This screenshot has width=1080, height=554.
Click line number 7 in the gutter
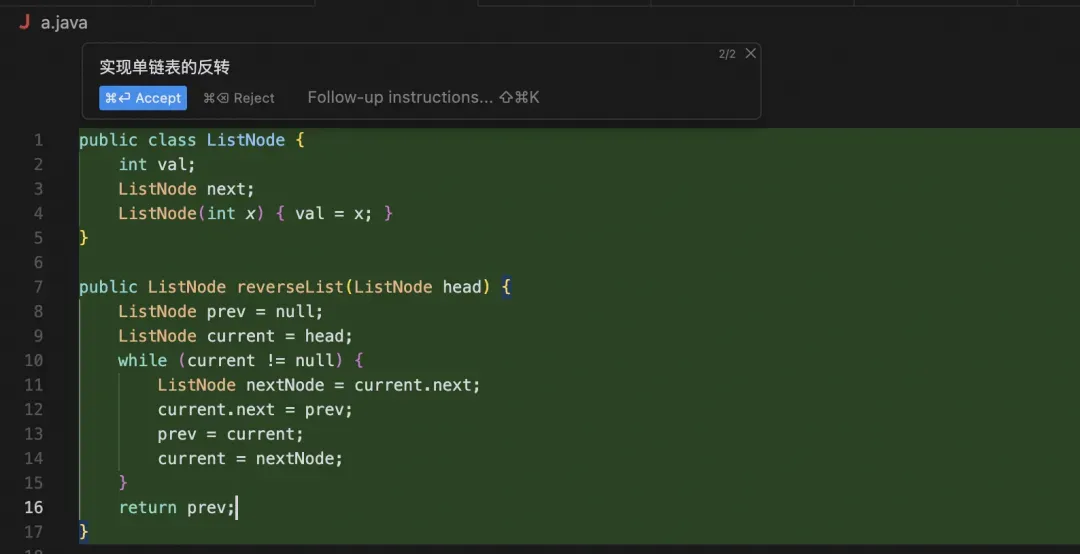tap(38, 287)
